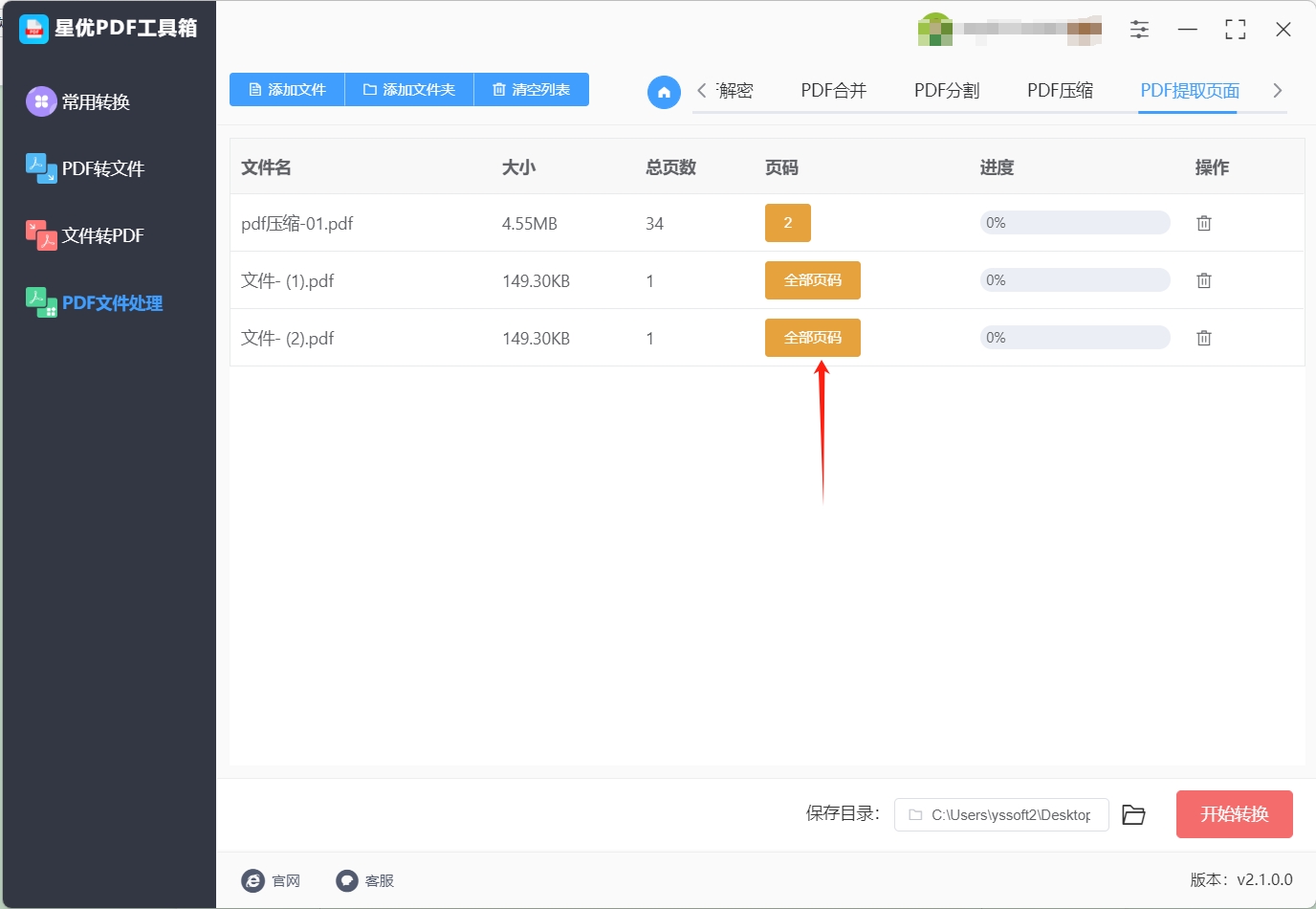Switch to the PDF提取页面 tab
This screenshot has width=1316, height=909.
(1190, 91)
